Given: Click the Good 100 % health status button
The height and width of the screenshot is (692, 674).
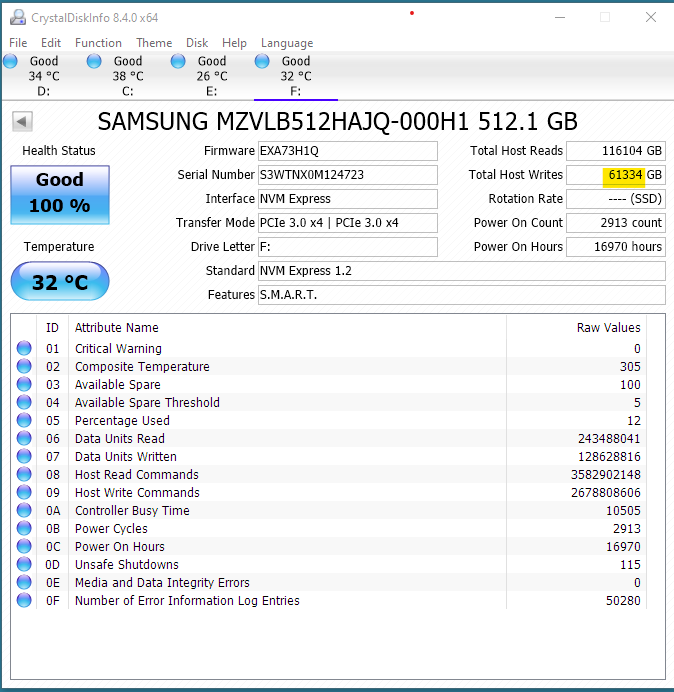Looking at the screenshot, I should [x=60, y=195].
